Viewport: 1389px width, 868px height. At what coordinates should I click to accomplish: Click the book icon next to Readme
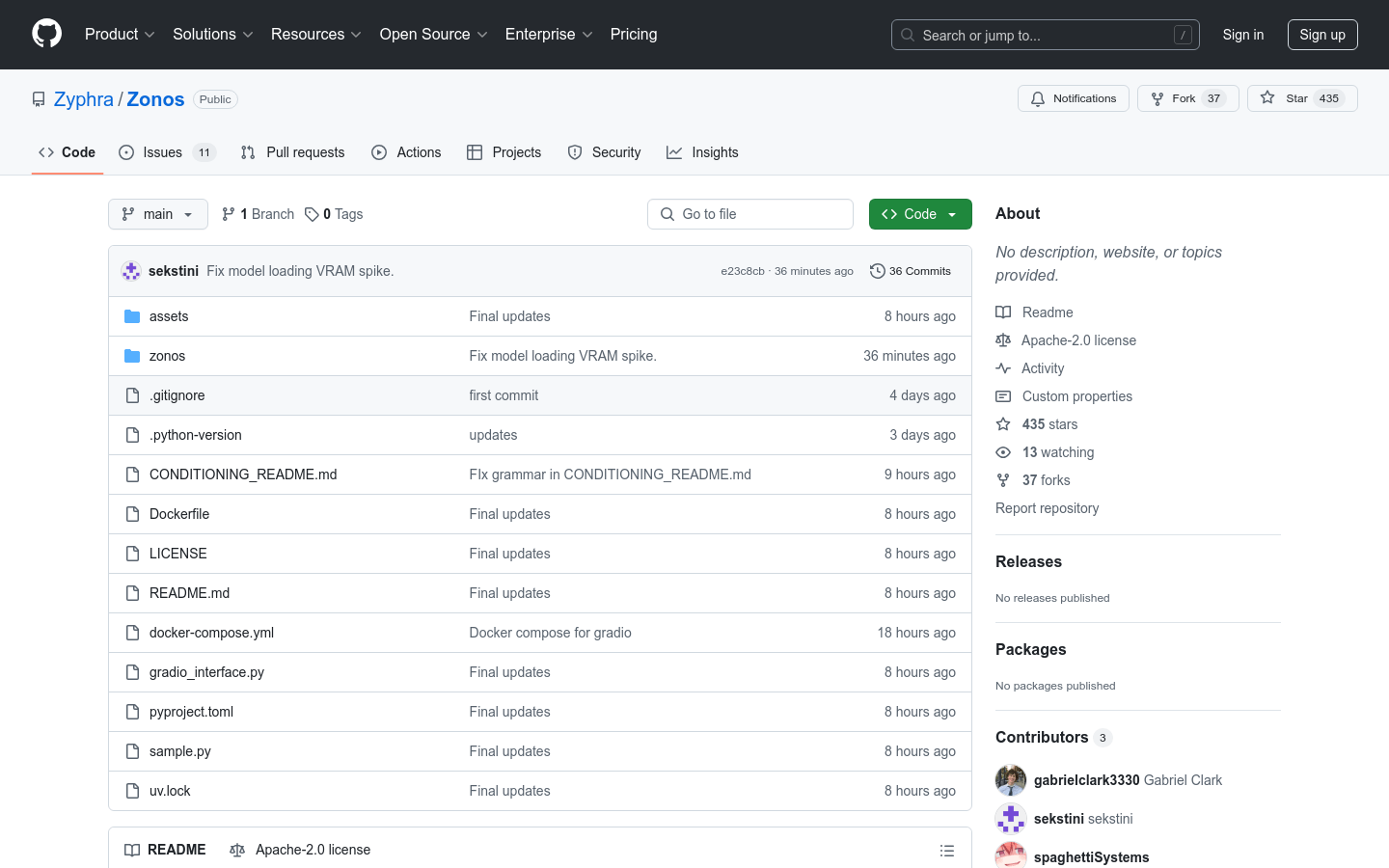click(x=1003, y=312)
